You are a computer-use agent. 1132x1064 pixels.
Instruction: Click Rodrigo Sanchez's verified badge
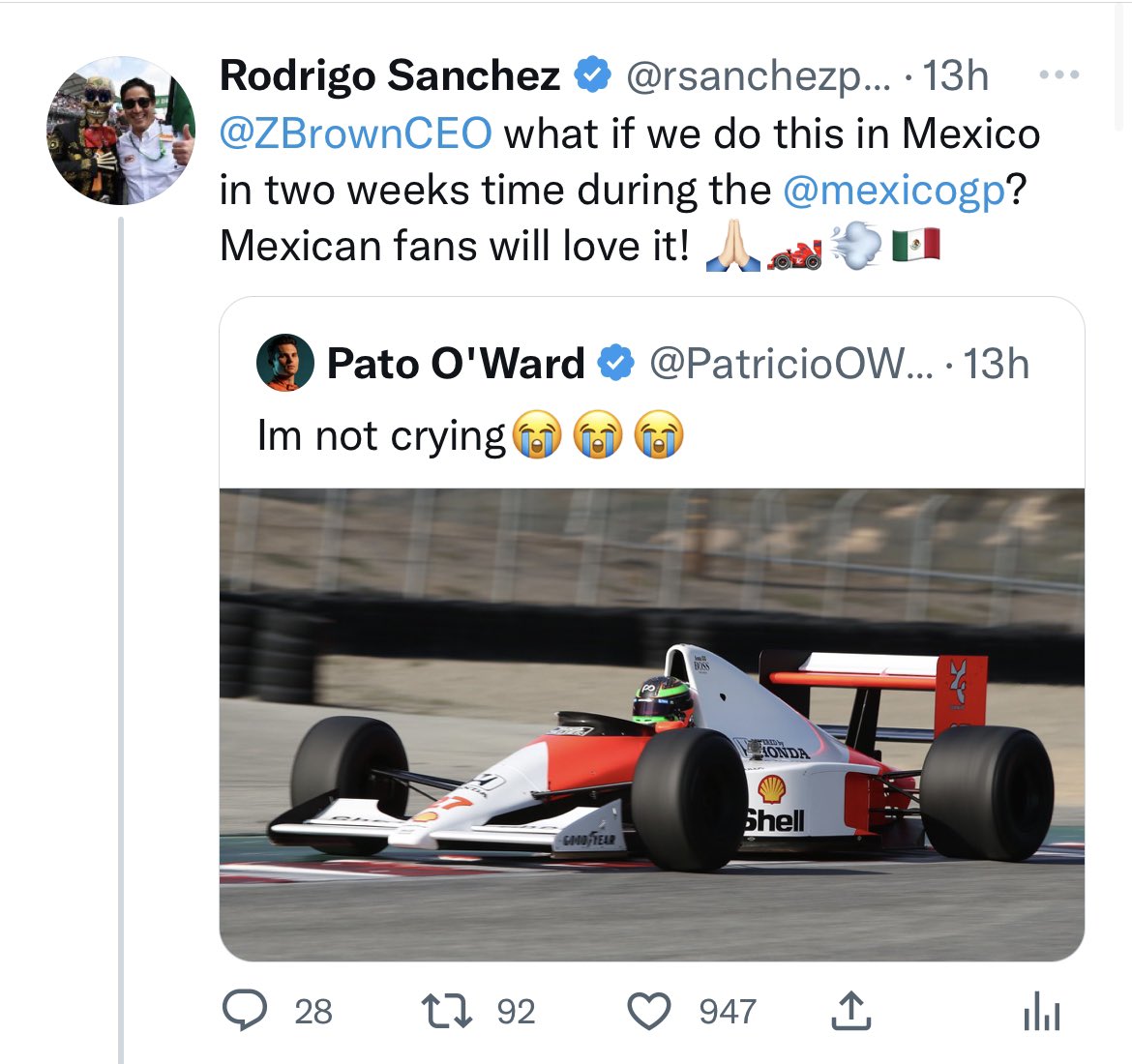[x=592, y=75]
